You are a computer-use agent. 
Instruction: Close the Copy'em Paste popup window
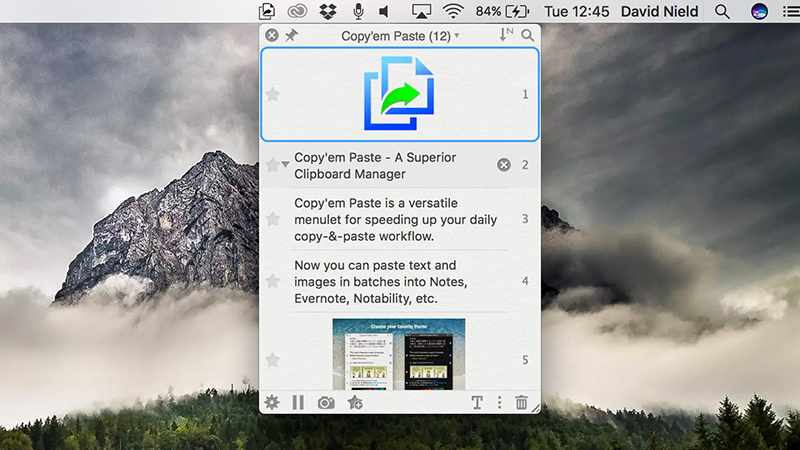272,35
